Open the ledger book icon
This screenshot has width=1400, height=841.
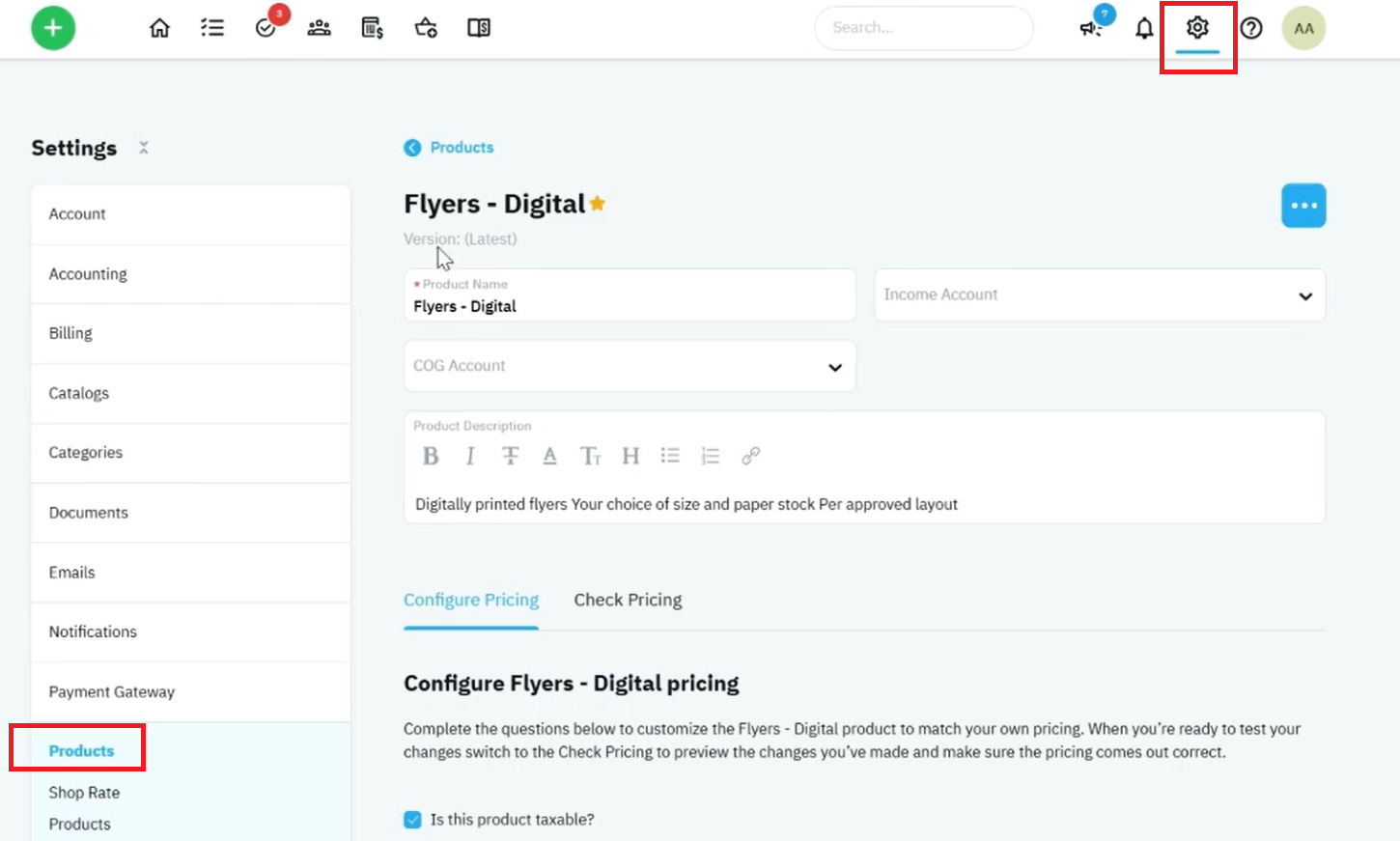[479, 28]
